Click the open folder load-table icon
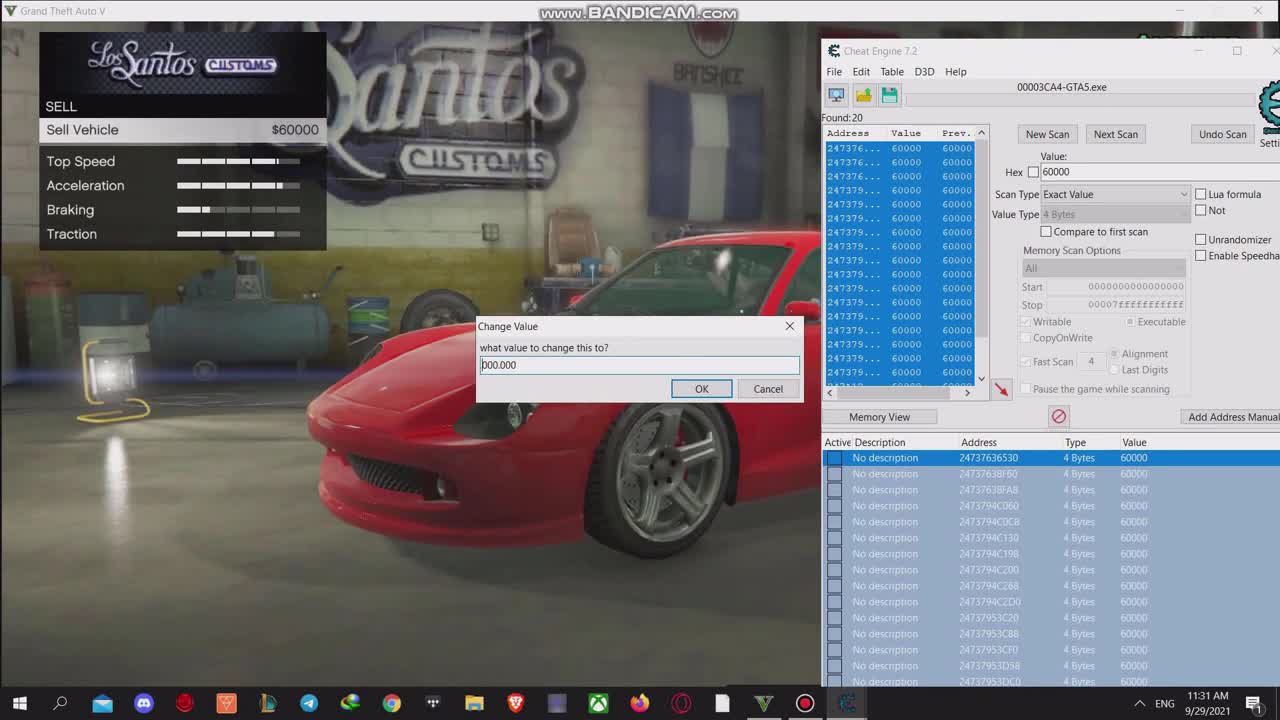The image size is (1280, 720). tap(863, 95)
